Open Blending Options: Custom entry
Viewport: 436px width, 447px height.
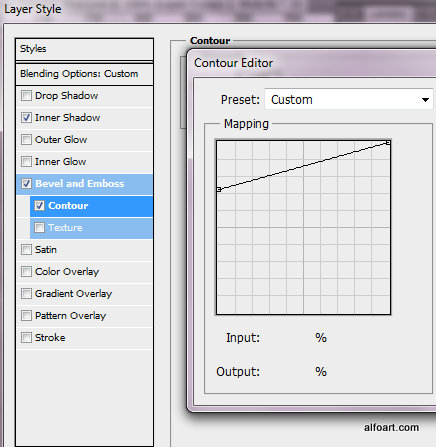pos(84,74)
